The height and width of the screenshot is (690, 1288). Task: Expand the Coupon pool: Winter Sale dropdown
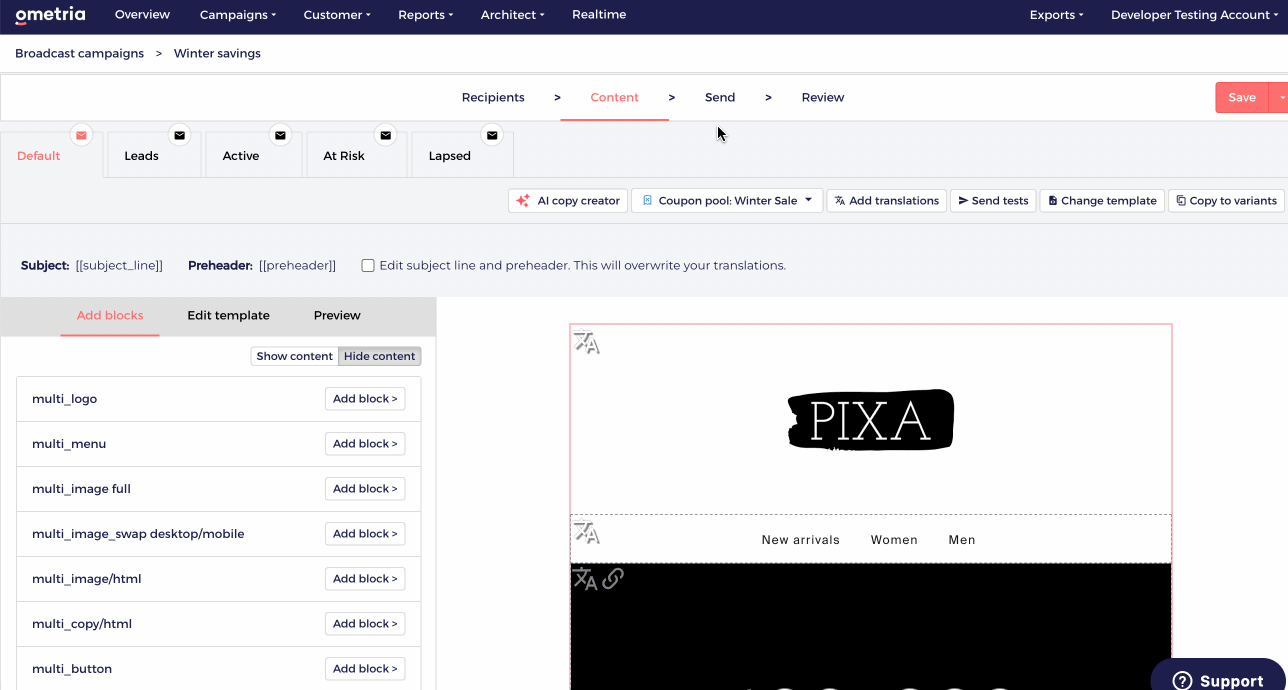coord(727,201)
